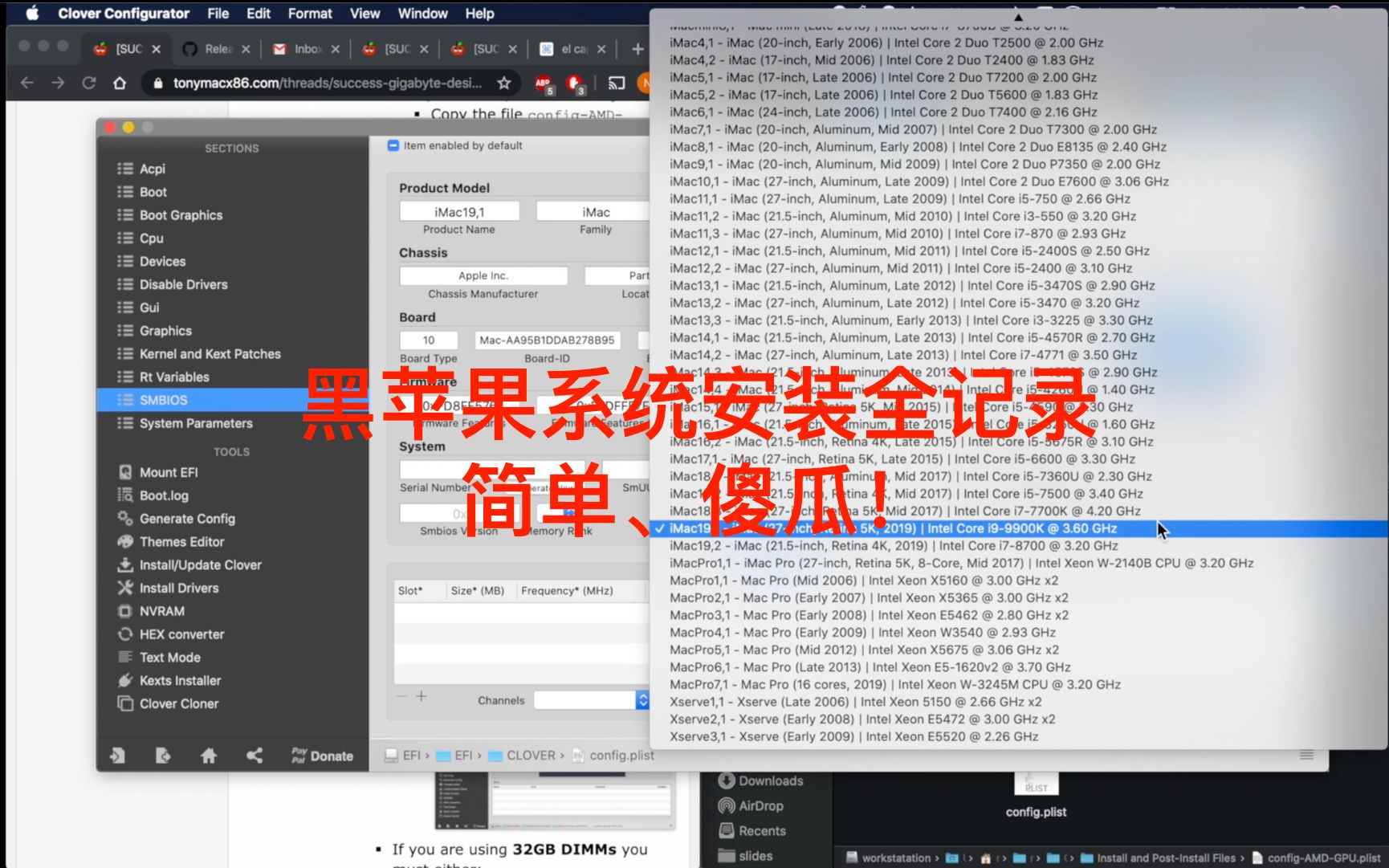Click the HEX converter icon
Viewport: 1389px width, 868px height.
point(125,634)
